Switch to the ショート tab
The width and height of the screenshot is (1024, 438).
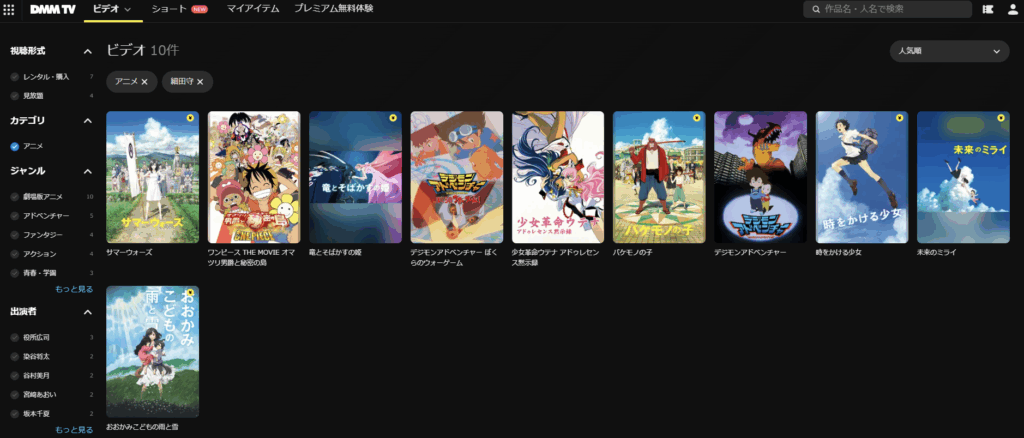click(169, 9)
